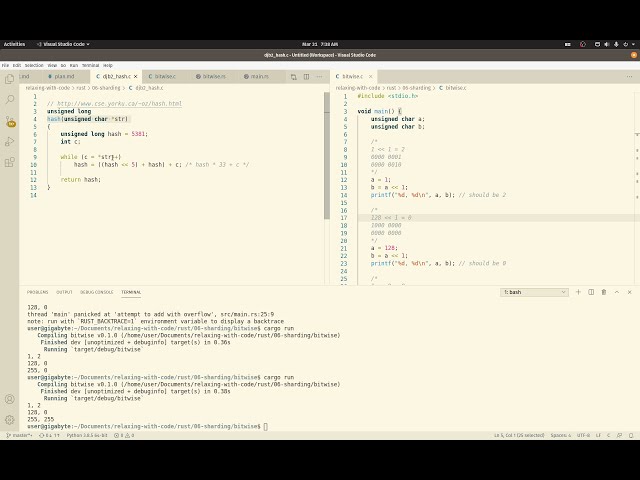This screenshot has height=480, width=640.
Task: Open the clock and calendar
Action: pos(320,44)
